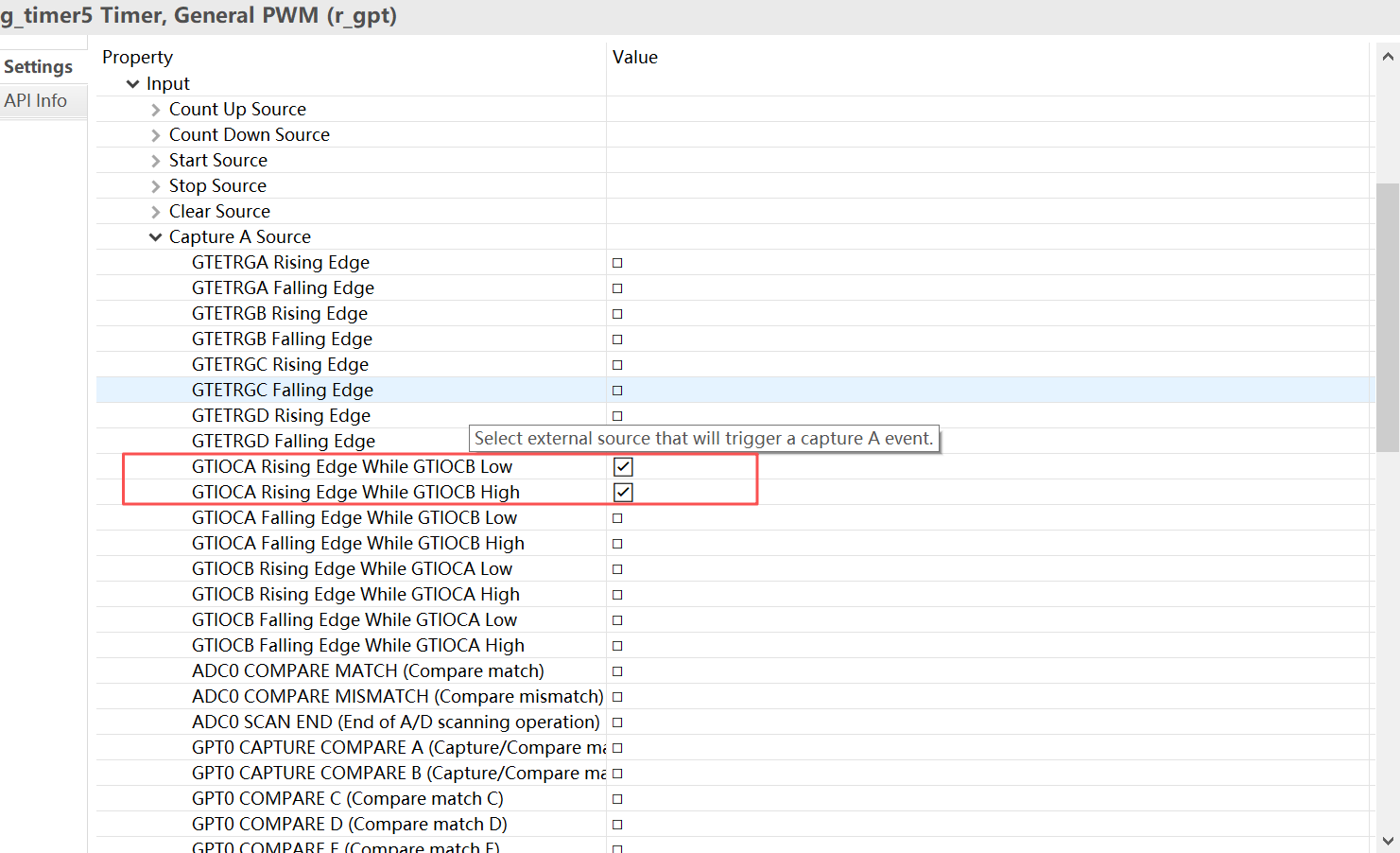Click the scrollbar up arrow
Viewport: 1400px width, 853px height.
[x=1388, y=57]
